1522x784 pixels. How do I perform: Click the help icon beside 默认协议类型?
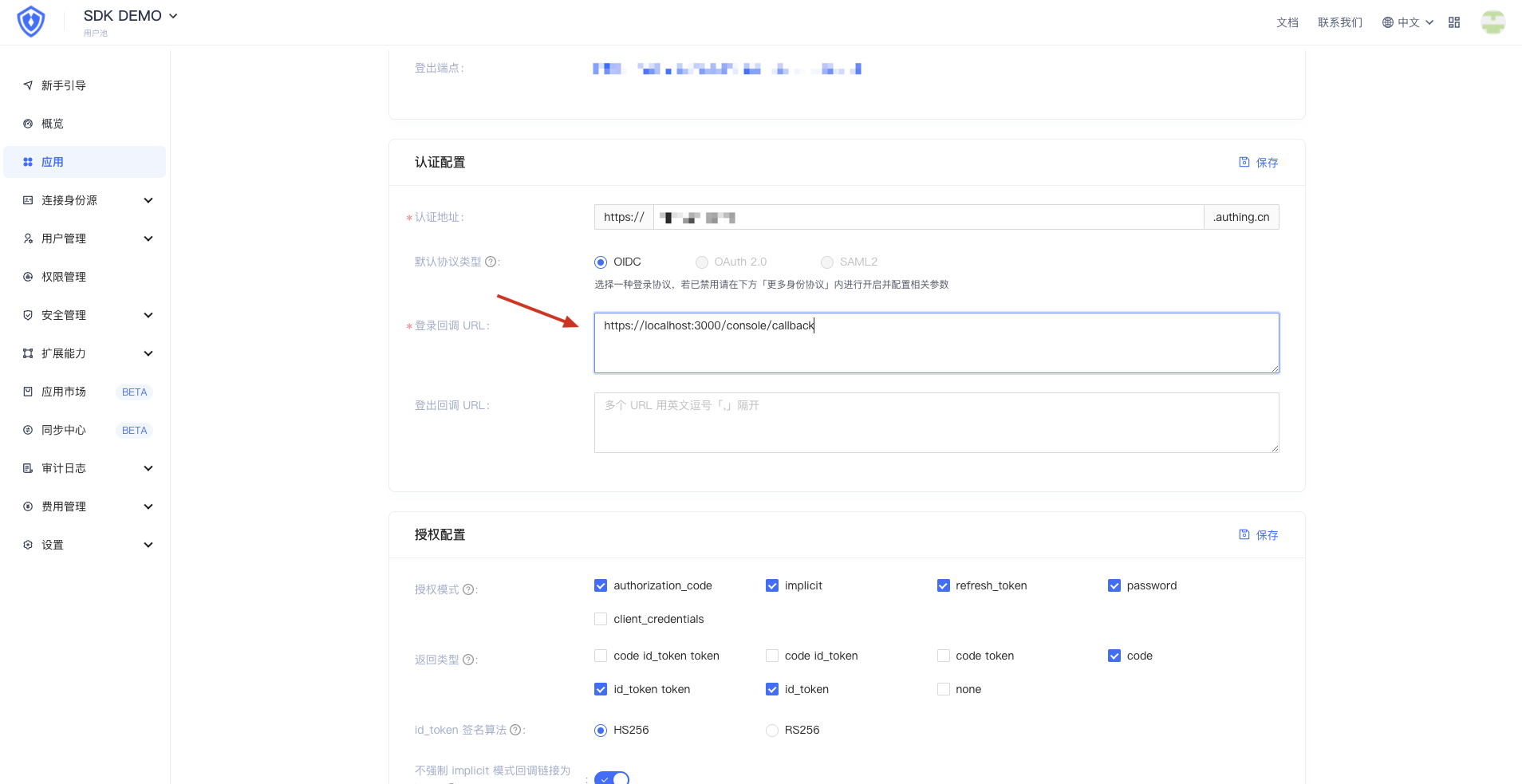[491, 262]
